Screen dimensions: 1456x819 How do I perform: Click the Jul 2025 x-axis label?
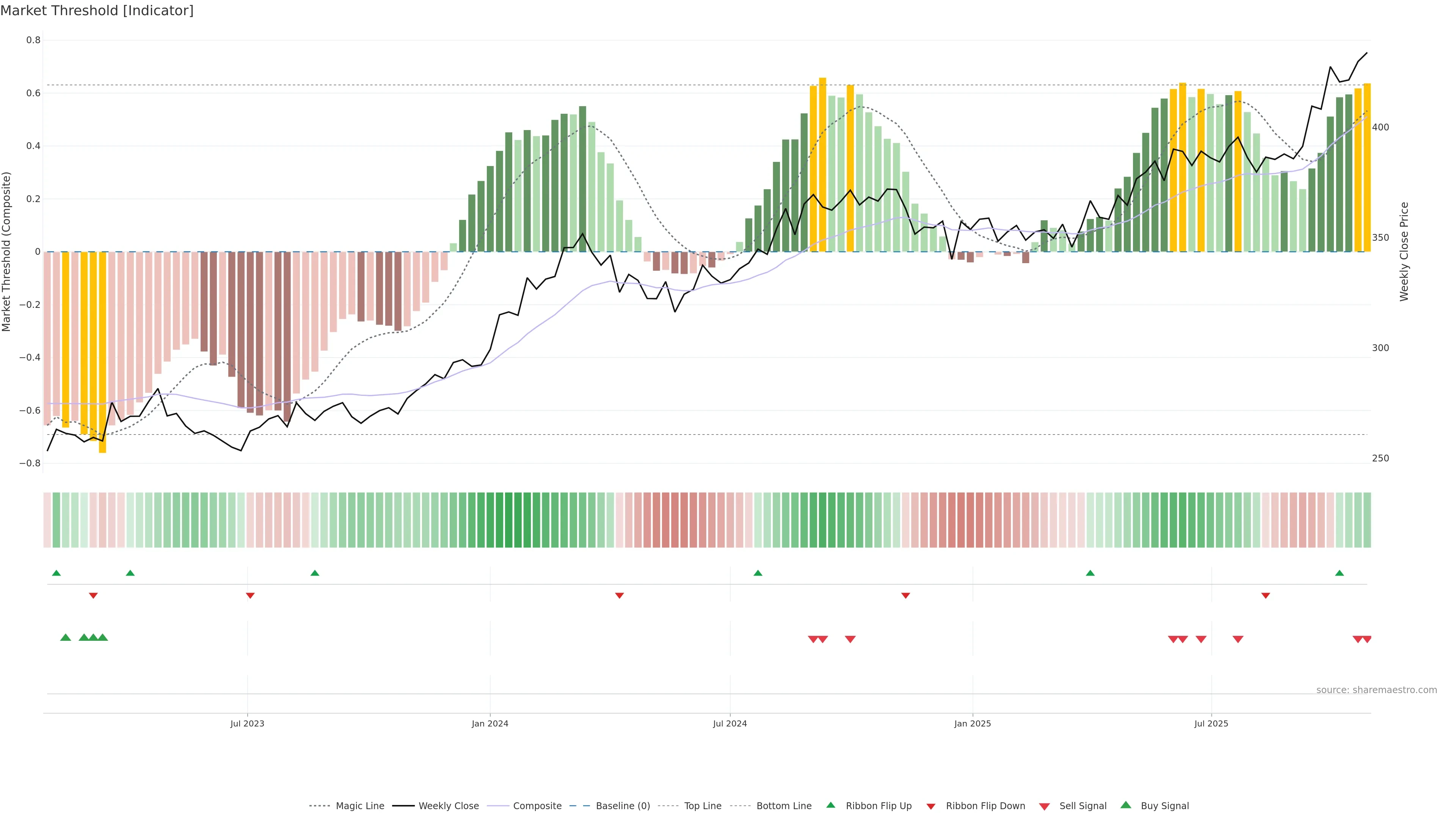point(1211,723)
